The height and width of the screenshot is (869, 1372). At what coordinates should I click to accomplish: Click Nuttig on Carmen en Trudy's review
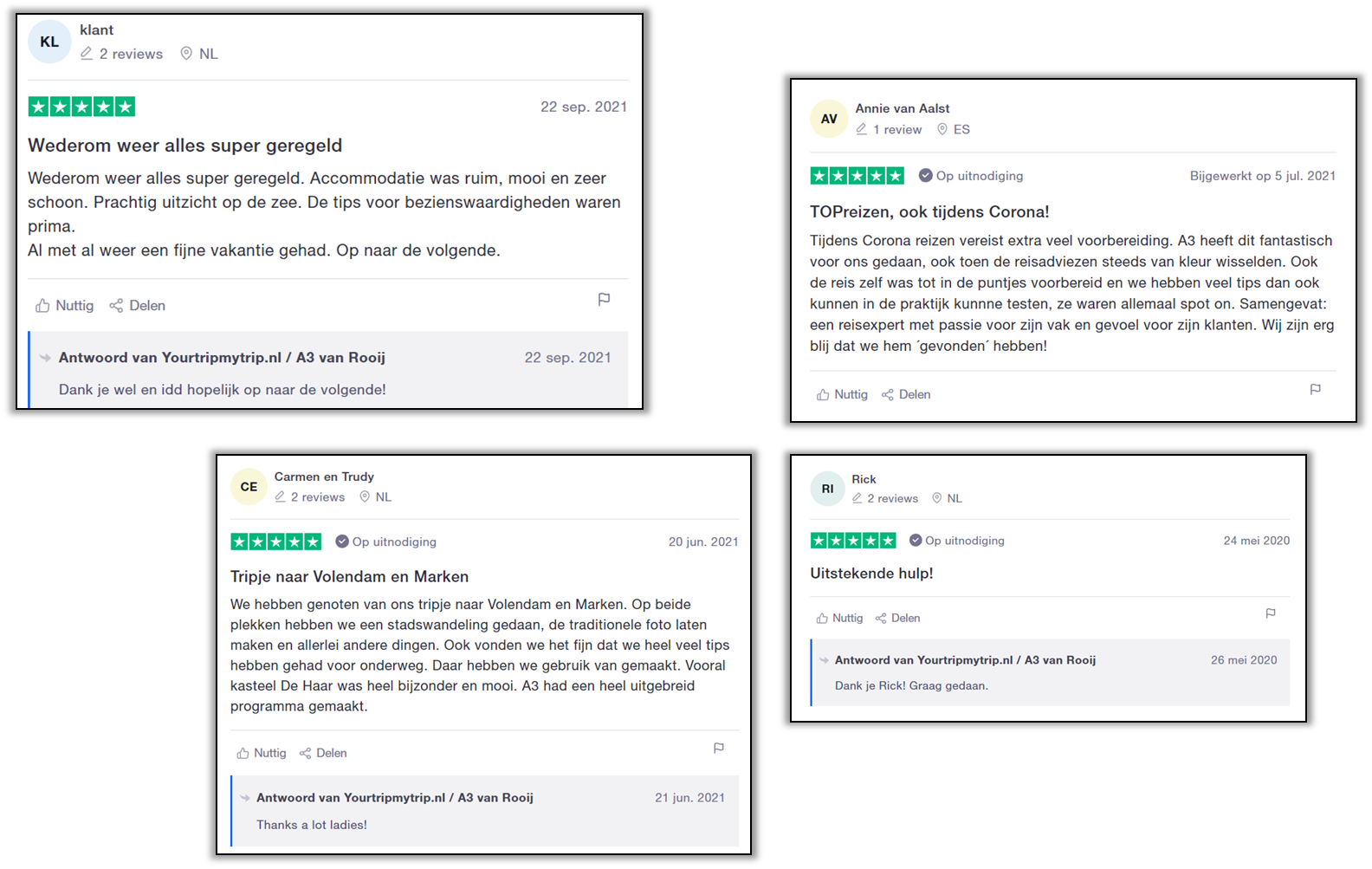262,753
